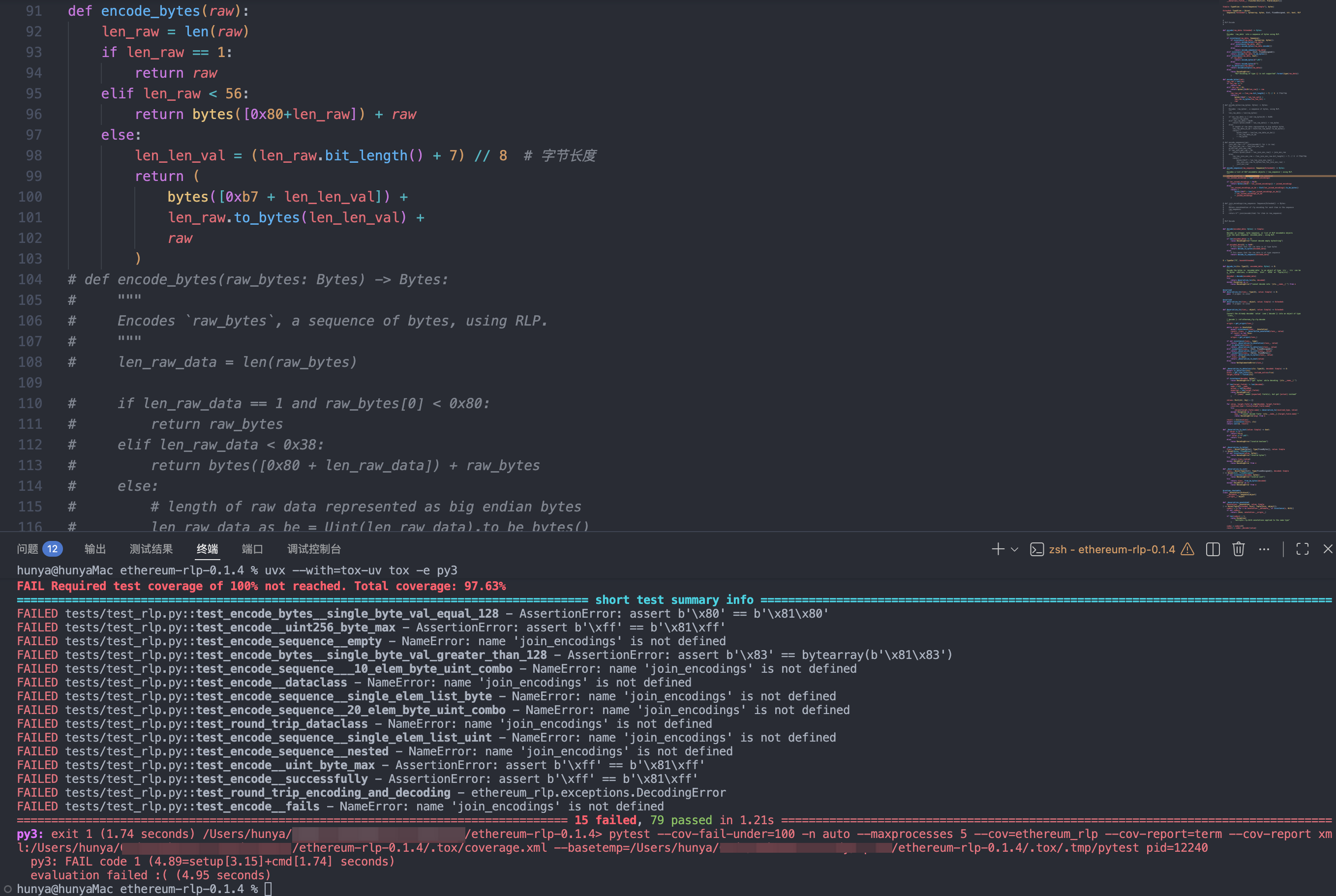Open the 输出 output tab
Viewport: 1336px width, 896px height.
(x=95, y=549)
